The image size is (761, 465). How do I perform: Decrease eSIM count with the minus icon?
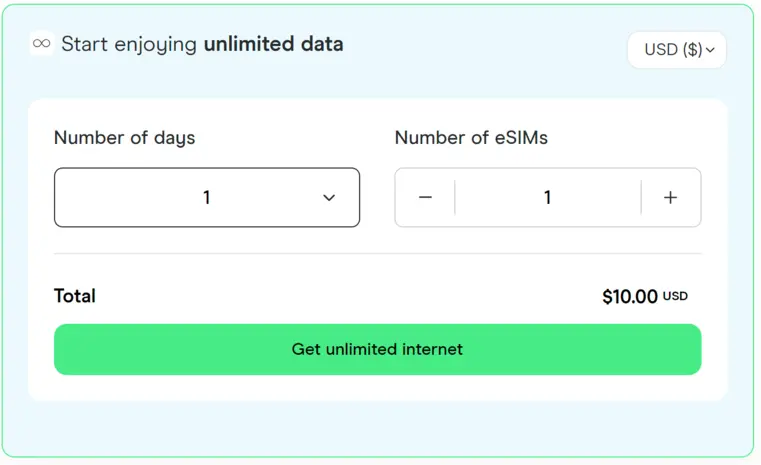425,198
